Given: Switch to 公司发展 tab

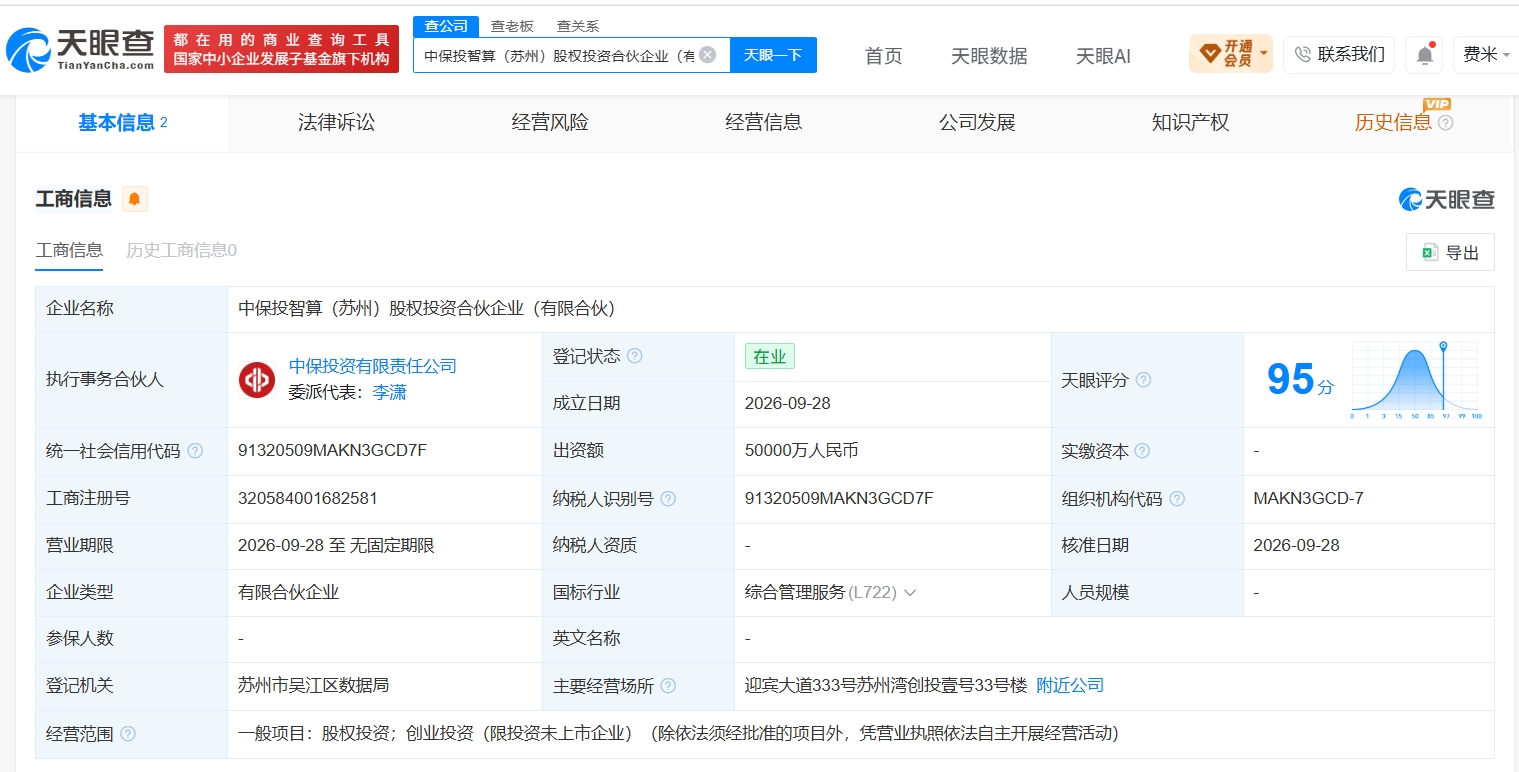Looking at the screenshot, I should 977,123.
